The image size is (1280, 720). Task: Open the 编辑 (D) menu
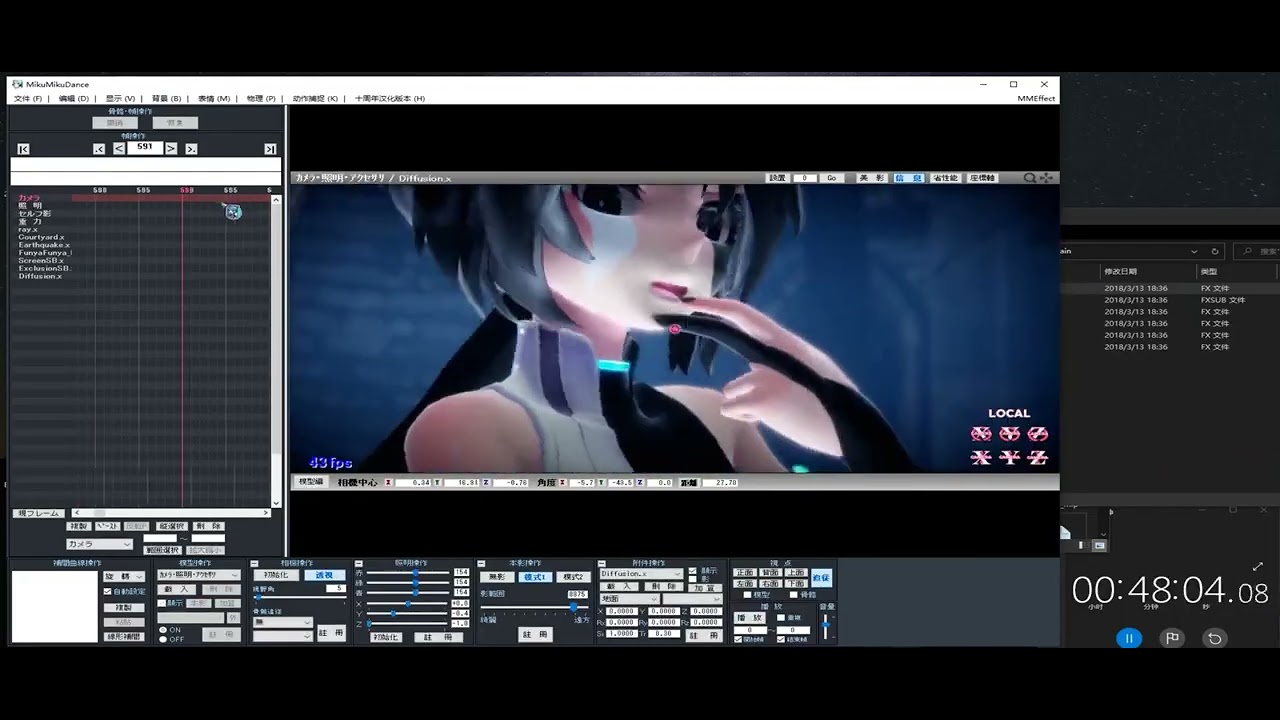coord(74,99)
